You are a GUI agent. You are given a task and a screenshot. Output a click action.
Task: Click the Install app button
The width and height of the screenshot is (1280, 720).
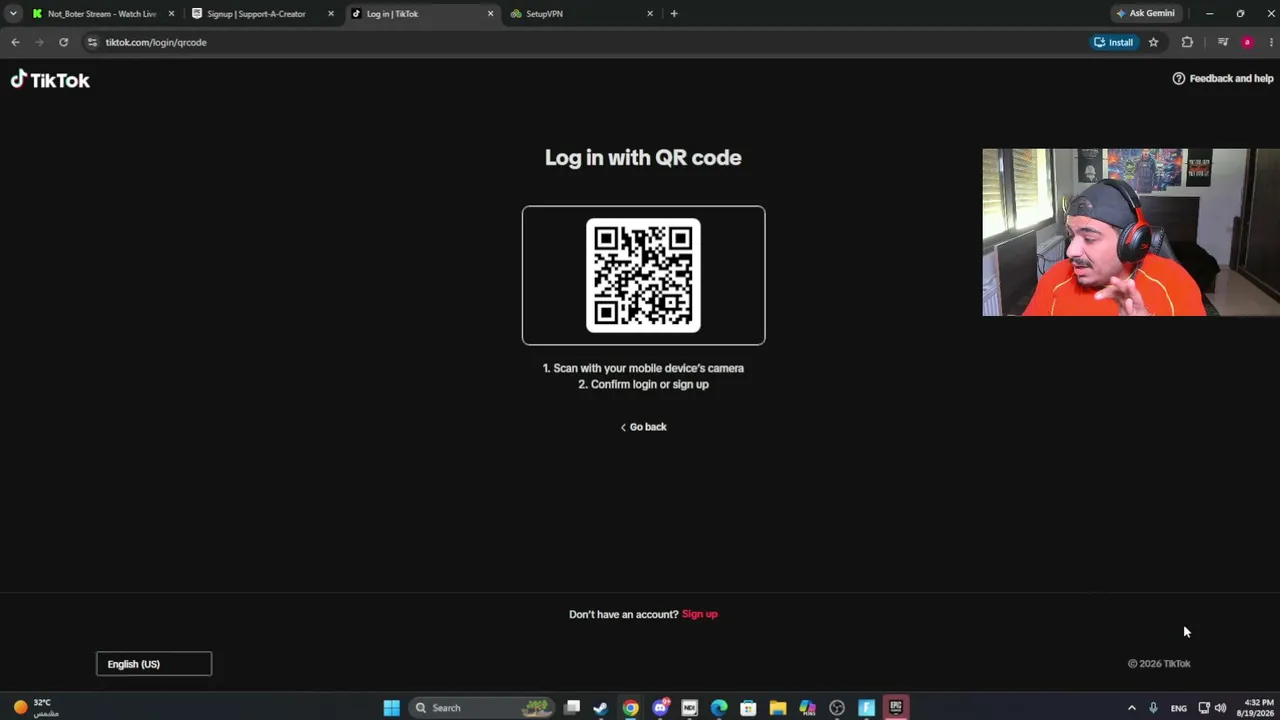1113,42
